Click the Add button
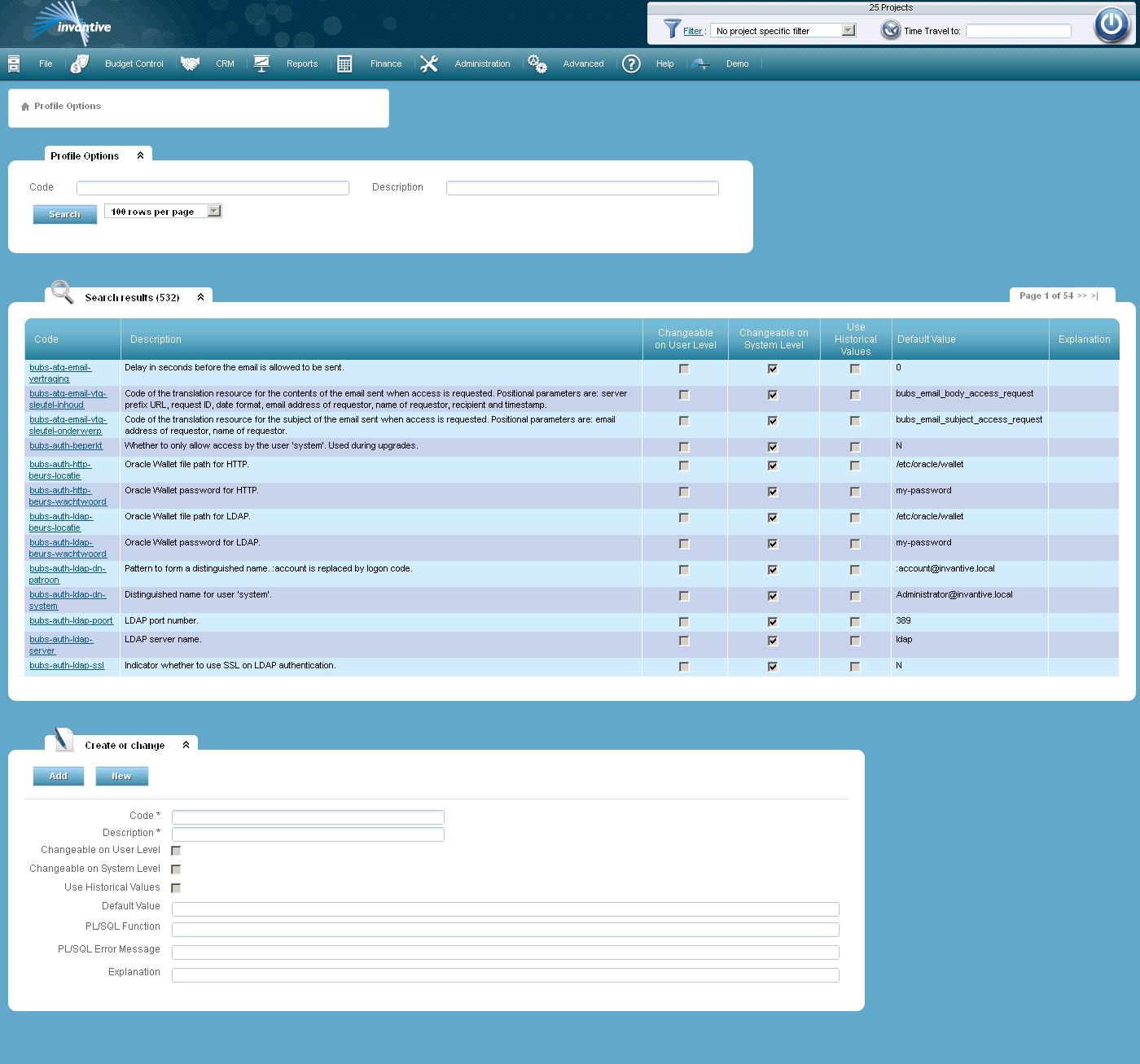 click(59, 776)
